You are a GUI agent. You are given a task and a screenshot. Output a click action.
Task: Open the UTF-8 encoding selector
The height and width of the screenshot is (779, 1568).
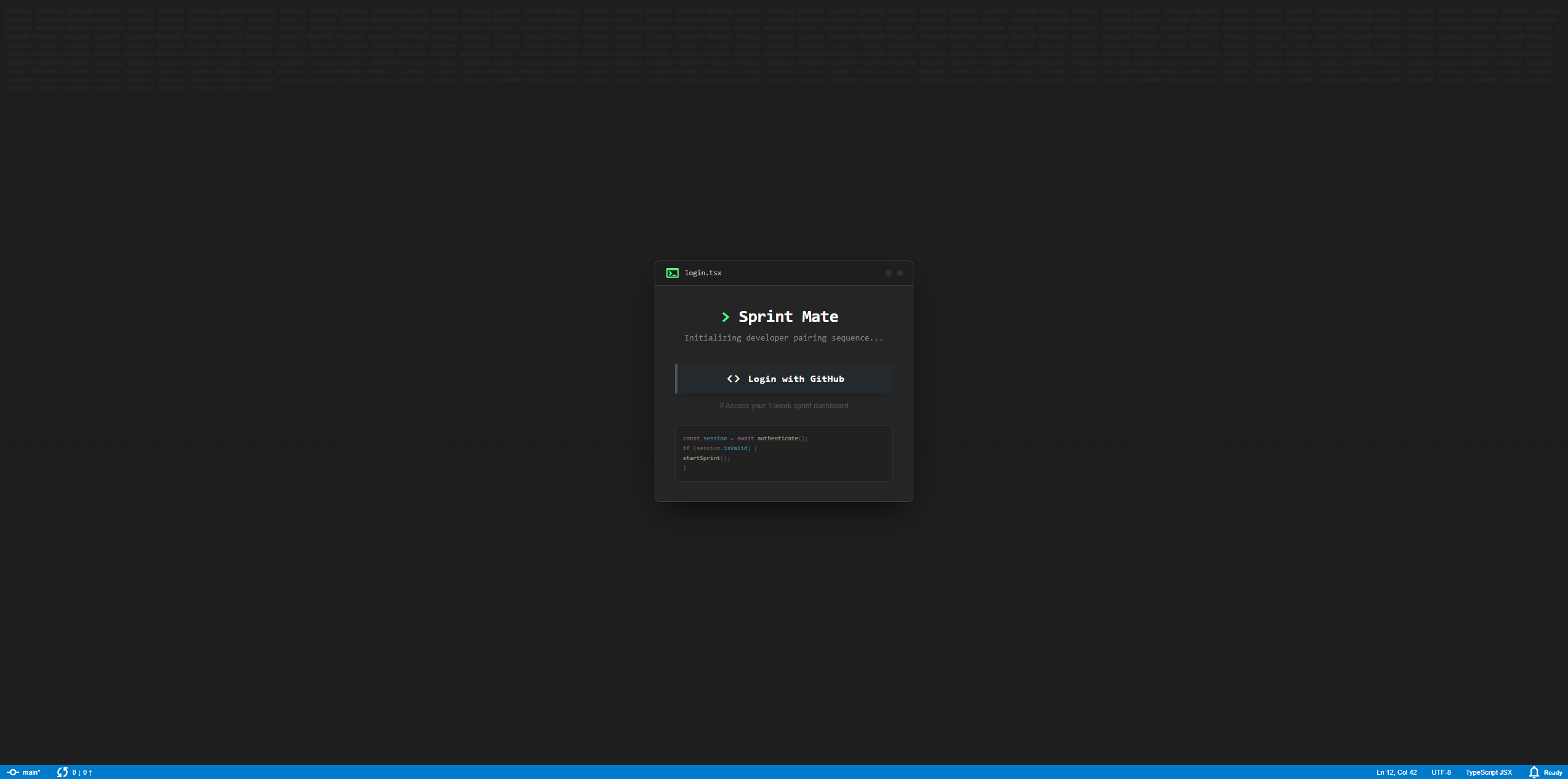1441,772
